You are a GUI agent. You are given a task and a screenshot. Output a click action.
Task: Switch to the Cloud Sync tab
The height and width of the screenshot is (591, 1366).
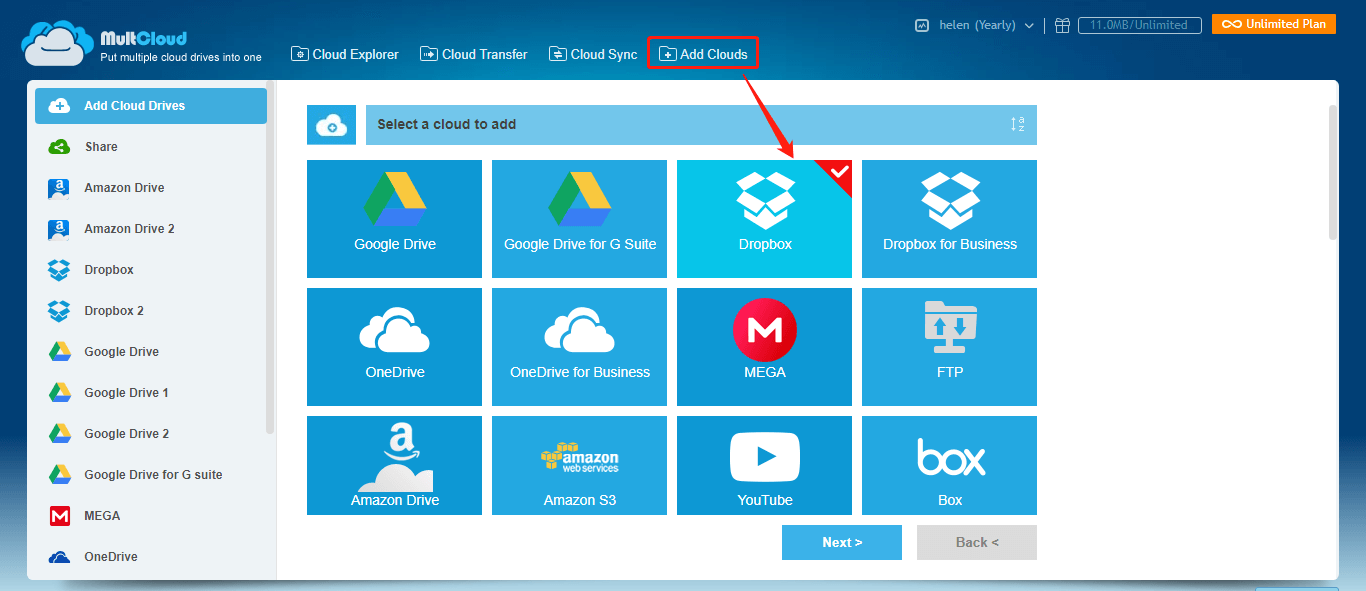[593, 54]
